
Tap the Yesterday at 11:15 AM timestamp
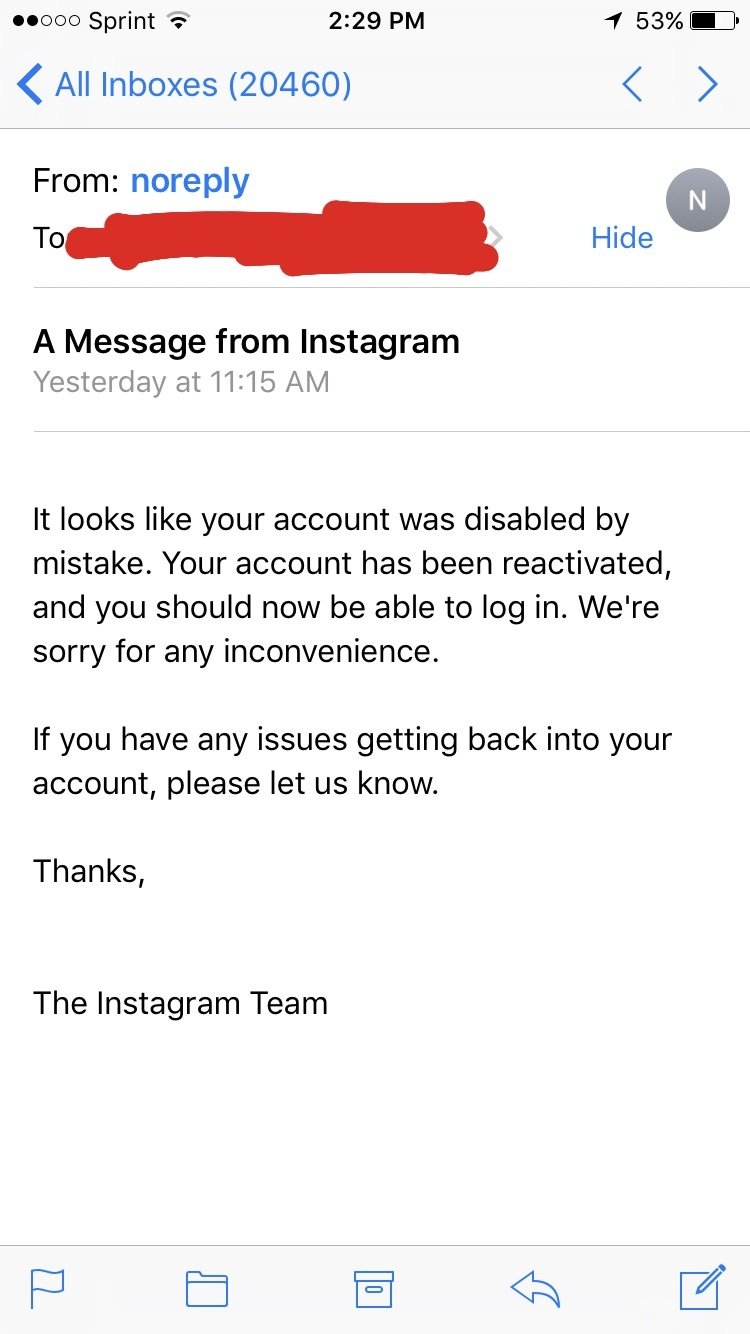pos(181,382)
